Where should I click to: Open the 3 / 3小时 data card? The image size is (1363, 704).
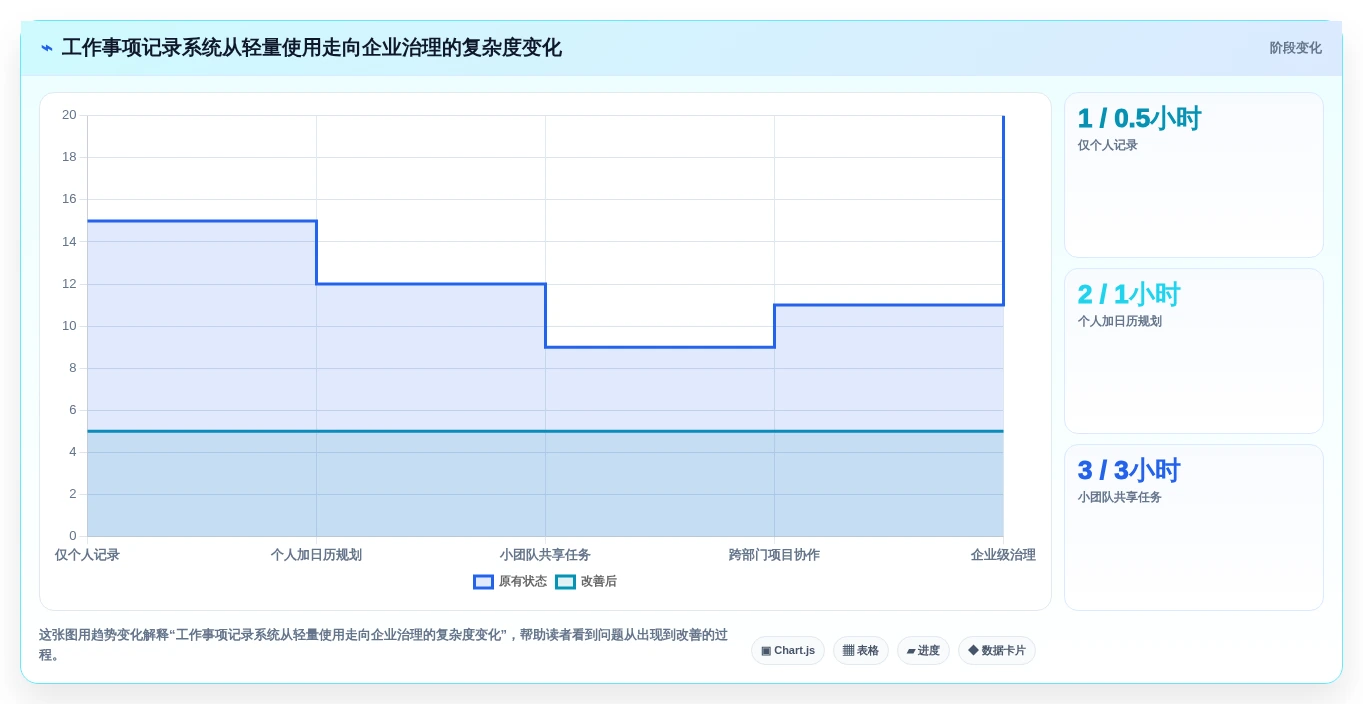pyautogui.click(x=1194, y=527)
